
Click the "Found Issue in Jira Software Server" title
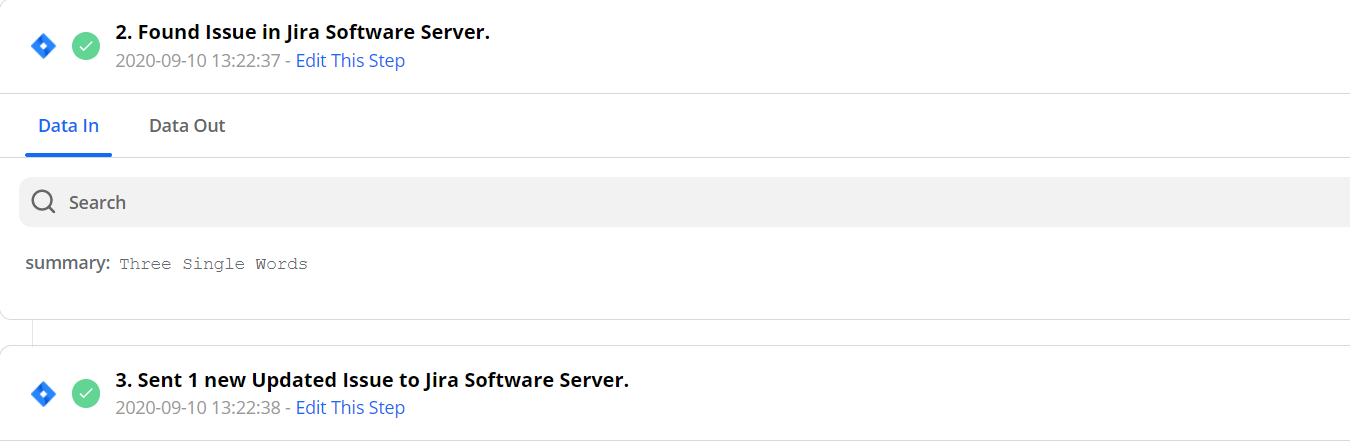click(x=302, y=32)
